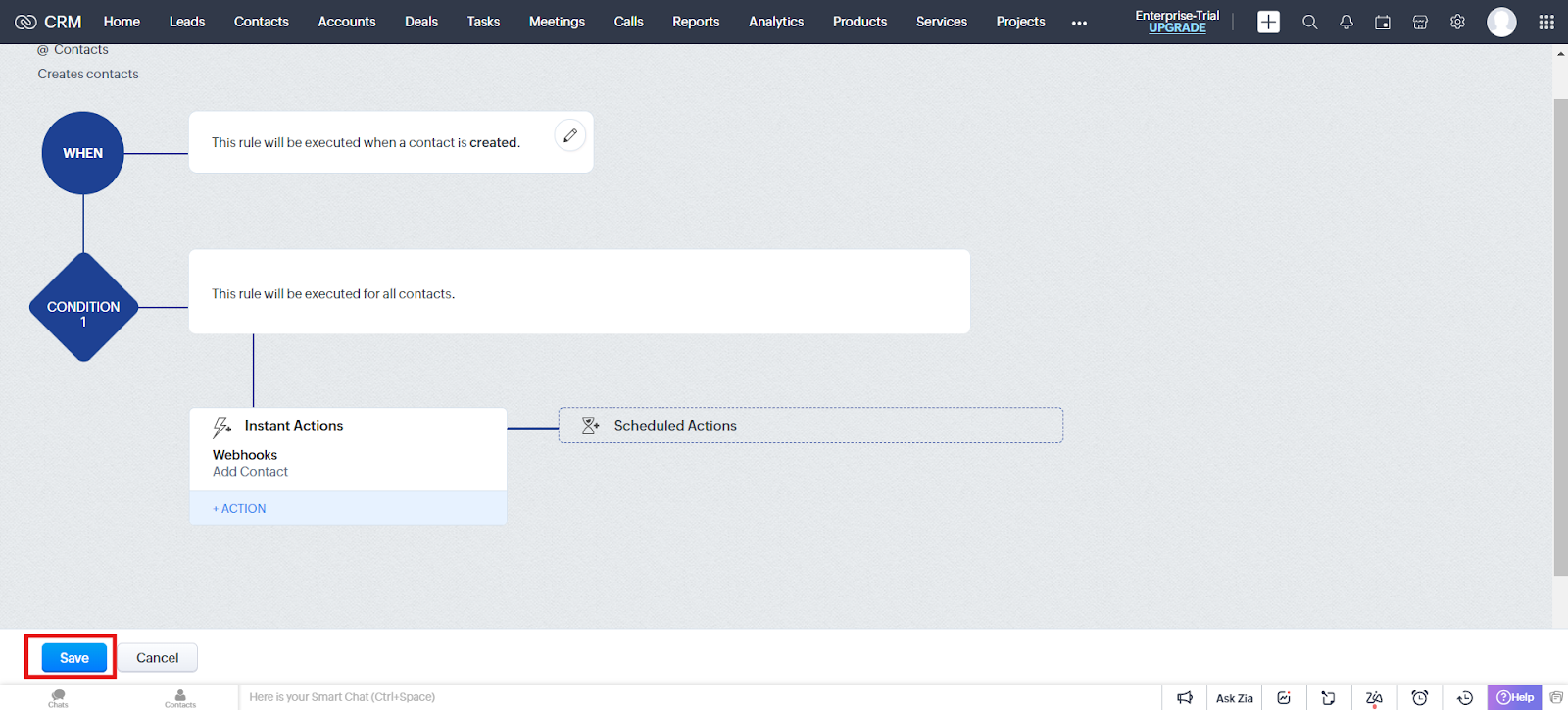Viewport: 1568px width, 710px height.
Task: Open the marketplace store icon
Action: 1420,22
